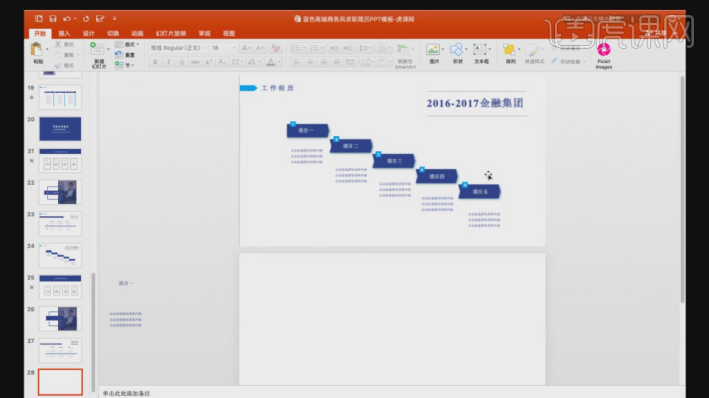Click the 项目一 blue shape on the slide
The image size is (709, 398).
pyautogui.click(x=307, y=130)
